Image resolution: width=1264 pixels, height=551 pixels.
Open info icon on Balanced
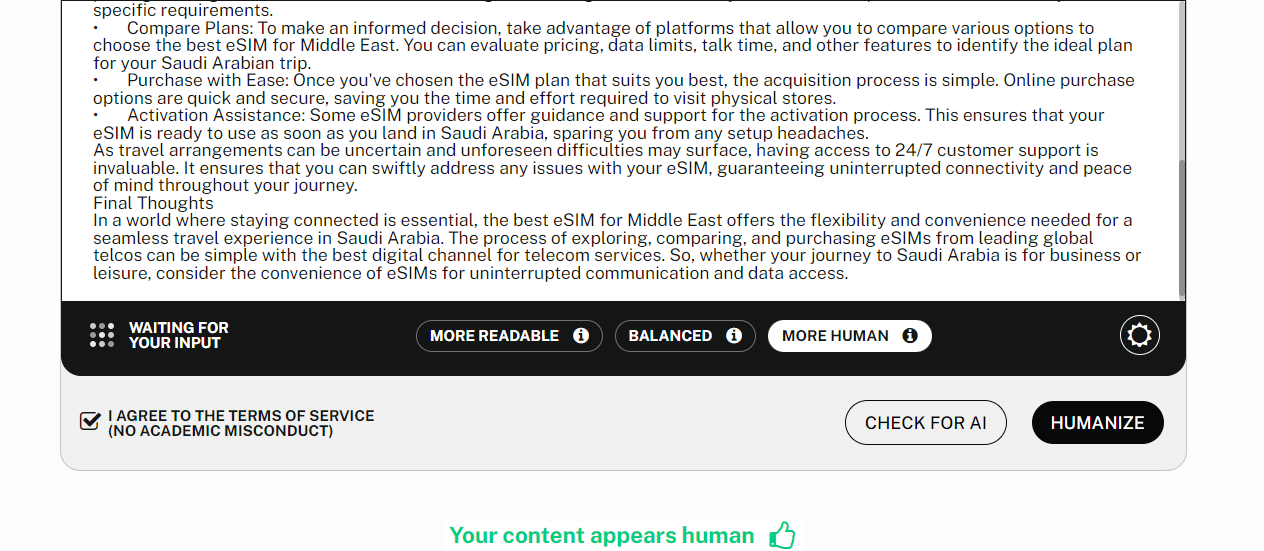tap(734, 336)
